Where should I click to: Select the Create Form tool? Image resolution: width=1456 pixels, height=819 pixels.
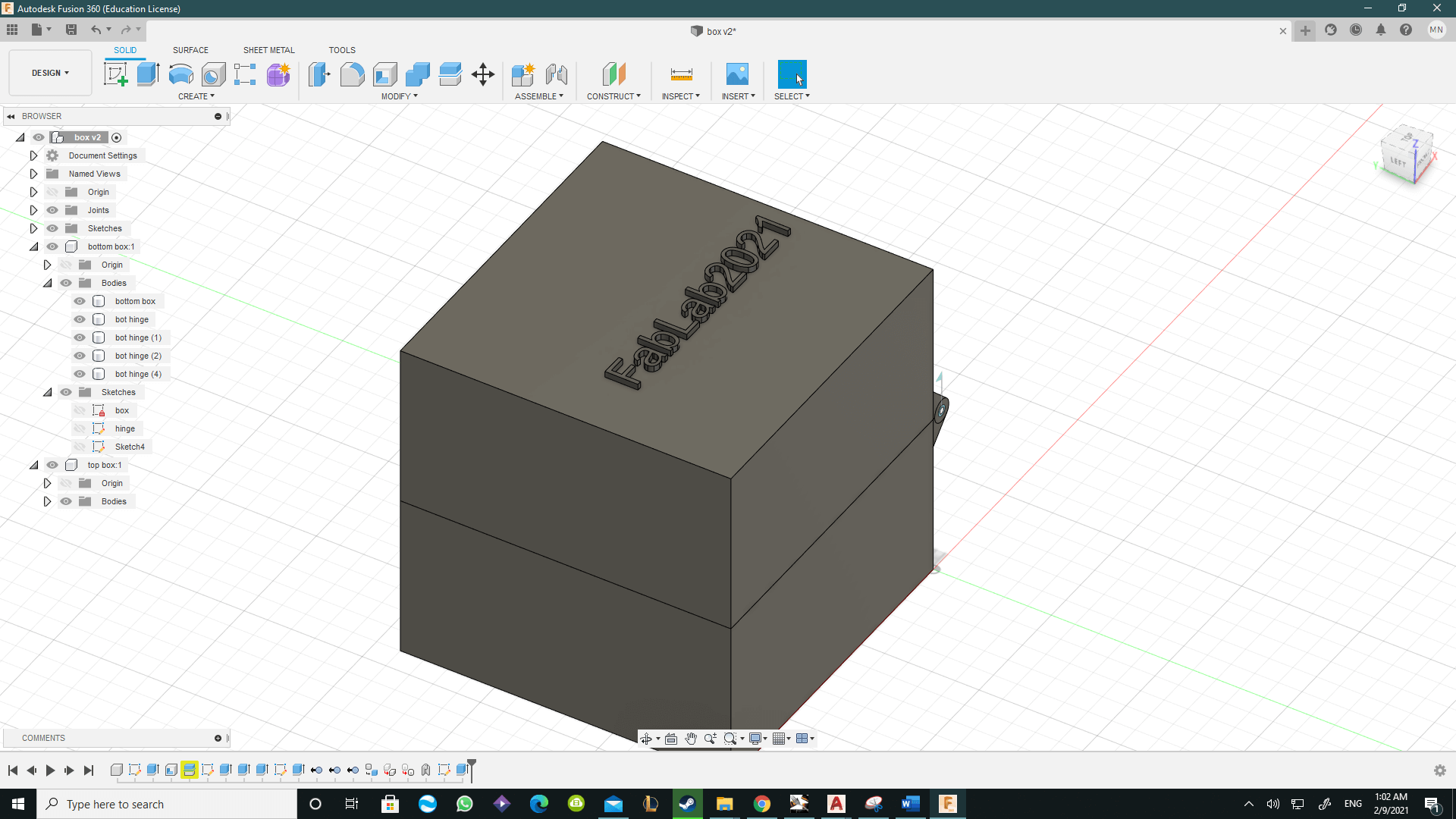coord(278,74)
